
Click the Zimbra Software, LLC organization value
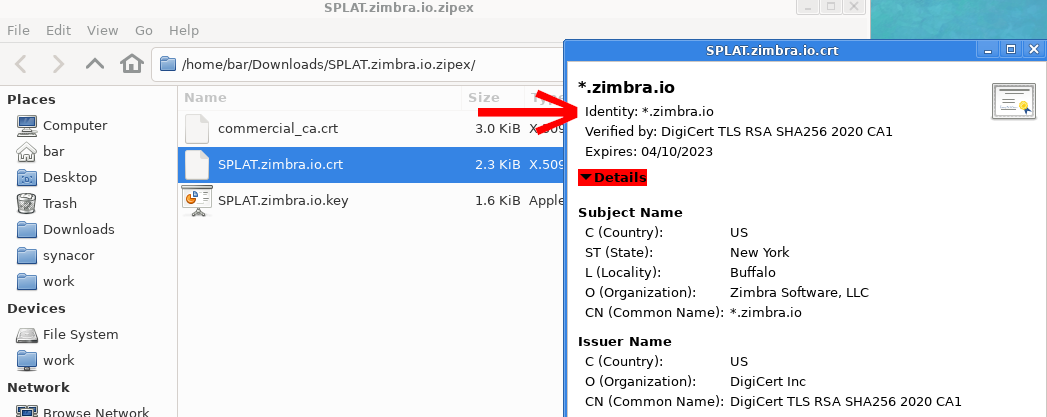click(x=799, y=293)
